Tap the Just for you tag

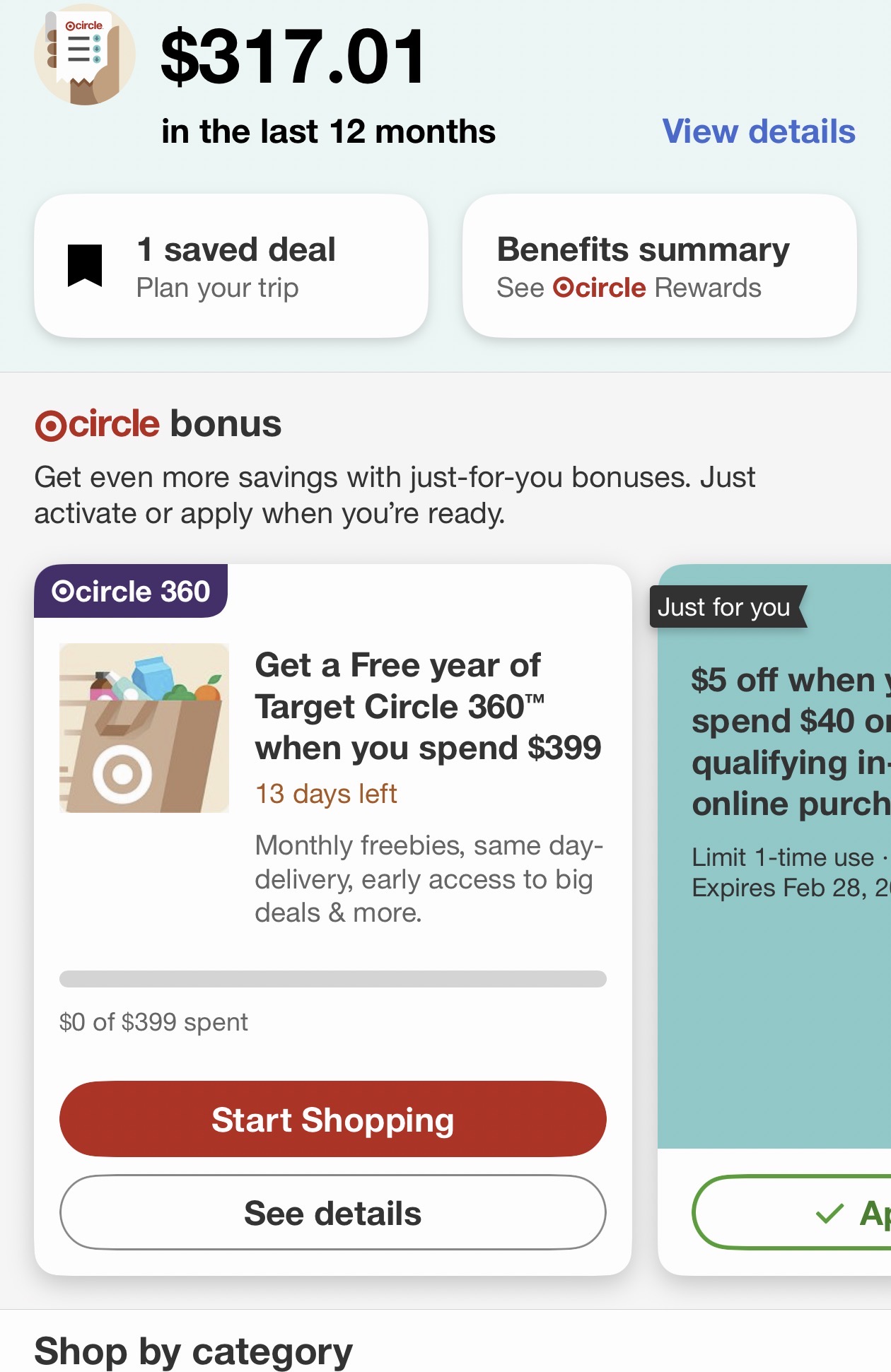pyautogui.click(x=726, y=607)
